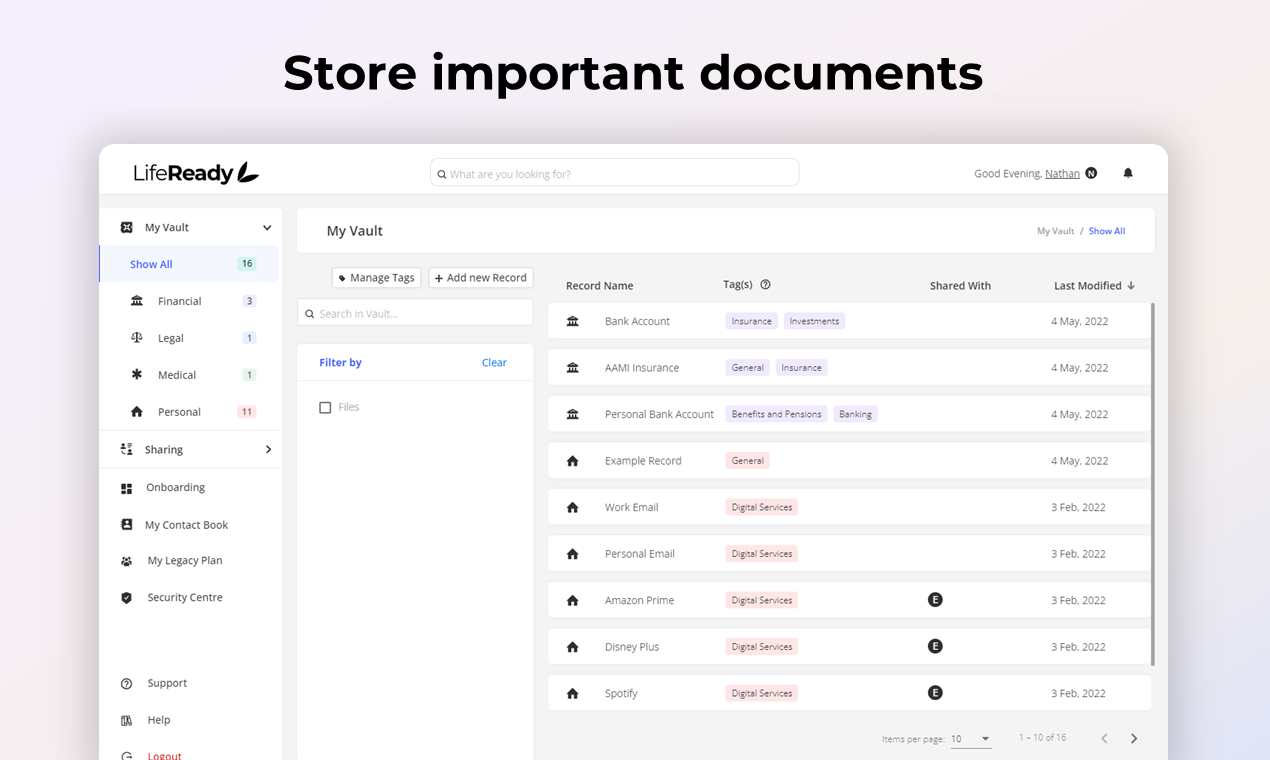Image resolution: width=1270 pixels, height=760 pixels.
Task: Click the Manage Tags button
Action: (376, 278)
